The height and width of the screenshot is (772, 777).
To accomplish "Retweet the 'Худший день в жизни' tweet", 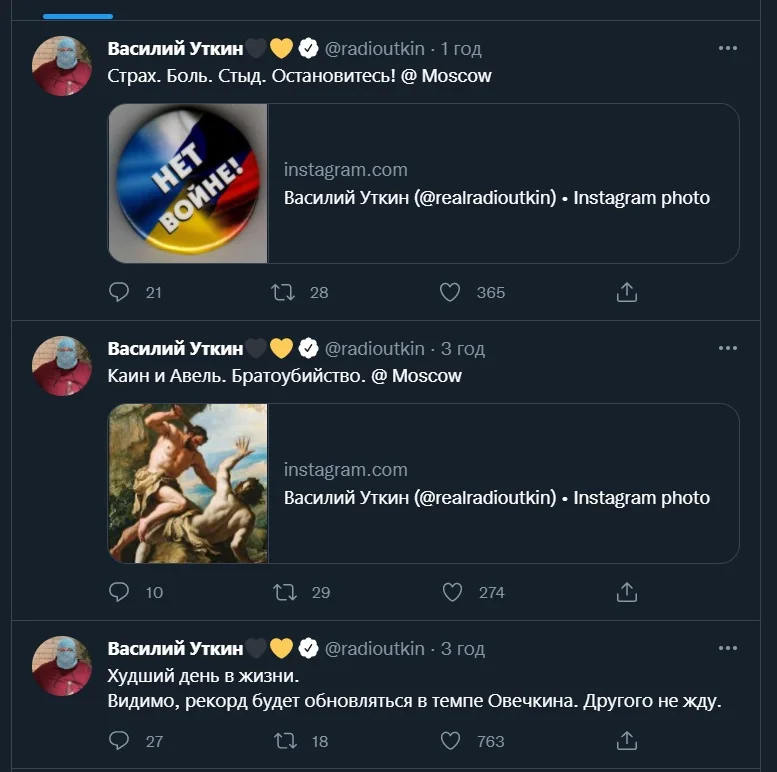I will pyautogui.click(x=285, y=741).
